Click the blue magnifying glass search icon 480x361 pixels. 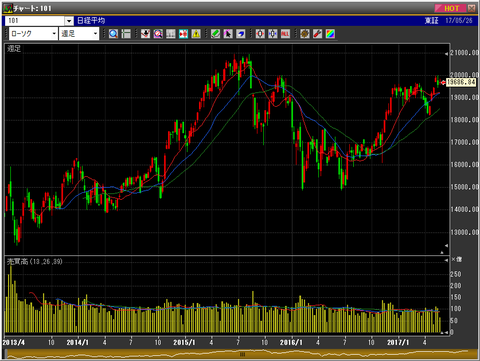click(x=113, y=34)
